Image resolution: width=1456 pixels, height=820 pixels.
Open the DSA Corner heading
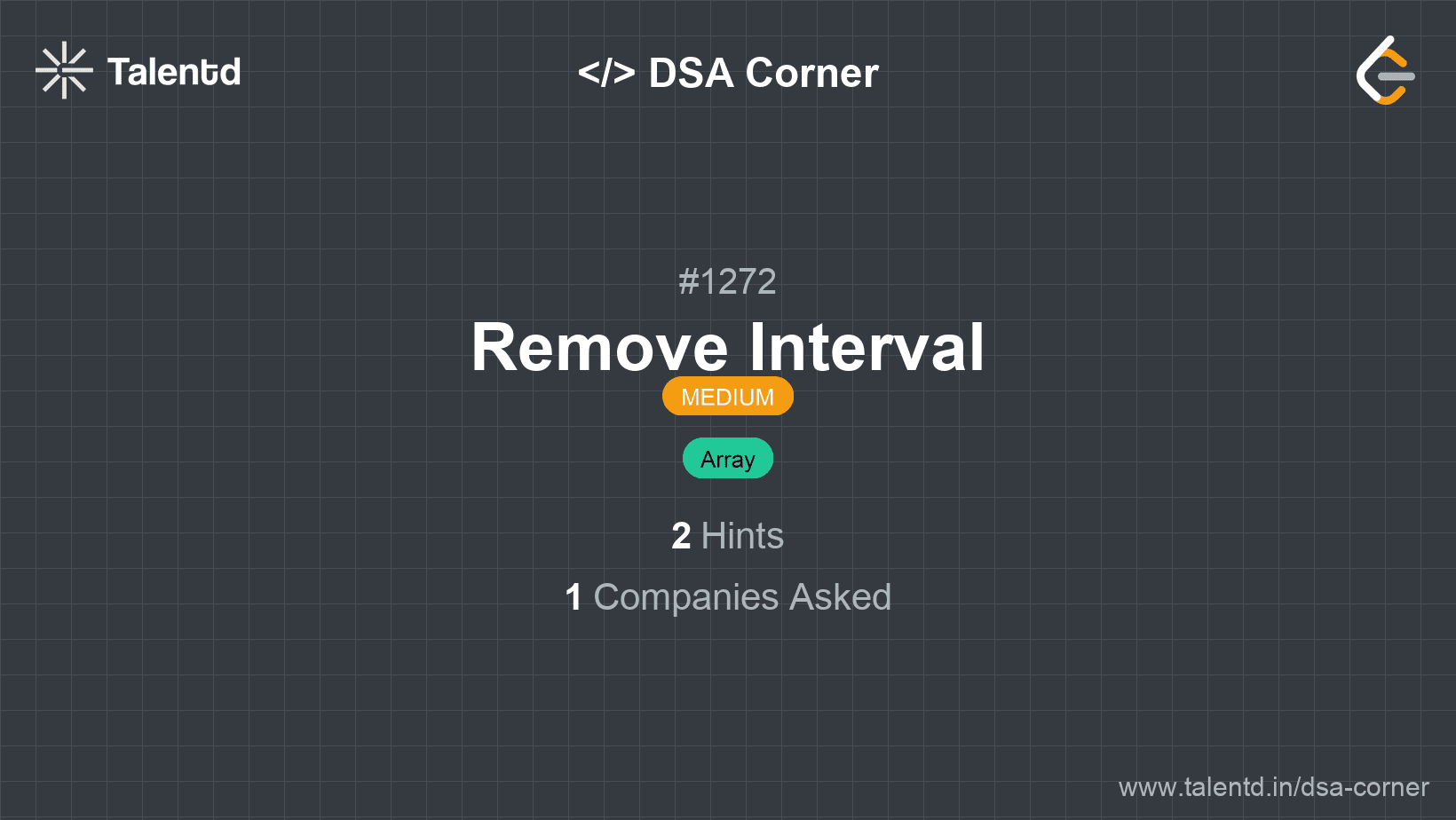(728, 73)
